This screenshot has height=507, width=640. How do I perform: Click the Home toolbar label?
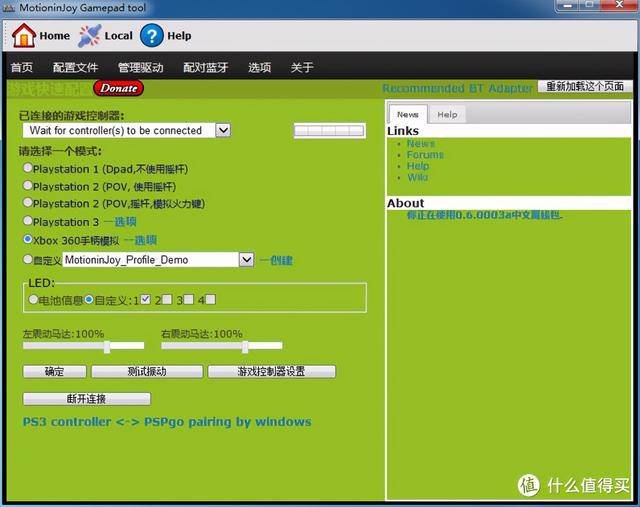(55, 36)
